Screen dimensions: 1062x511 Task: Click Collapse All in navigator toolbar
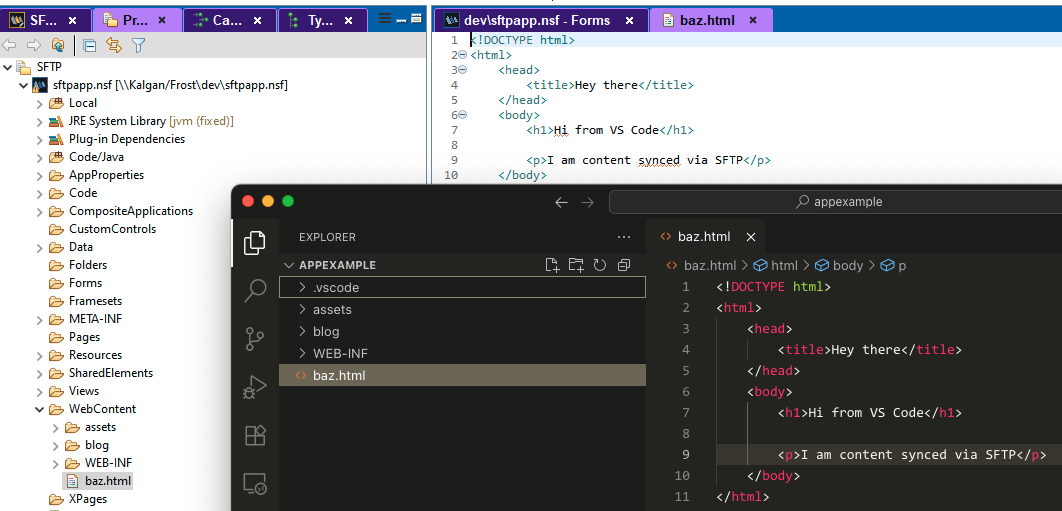tap(89, 45)
